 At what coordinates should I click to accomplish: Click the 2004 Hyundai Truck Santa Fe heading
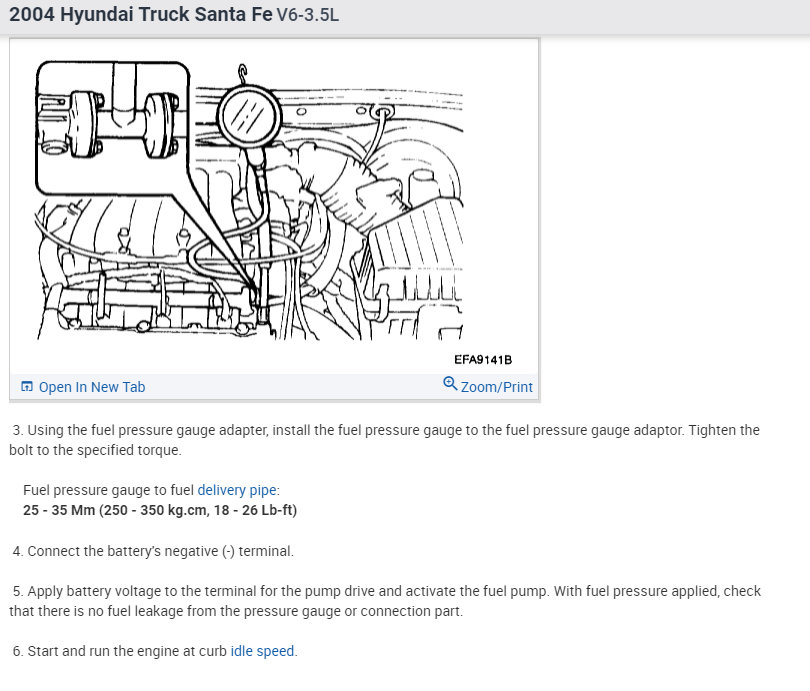pyautogui.click(x=141, y=14)
